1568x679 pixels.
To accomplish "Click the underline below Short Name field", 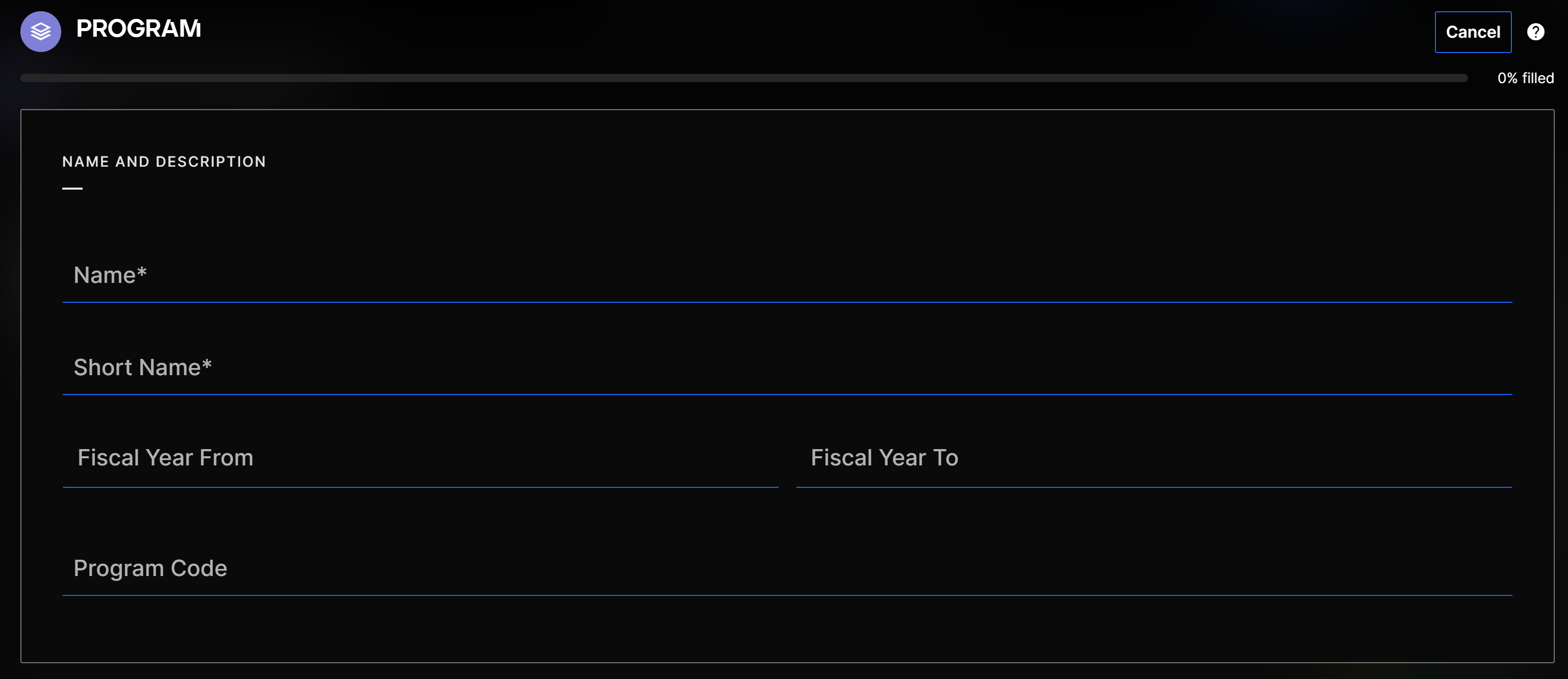I will pyautogui.click(x=786, y=394).
